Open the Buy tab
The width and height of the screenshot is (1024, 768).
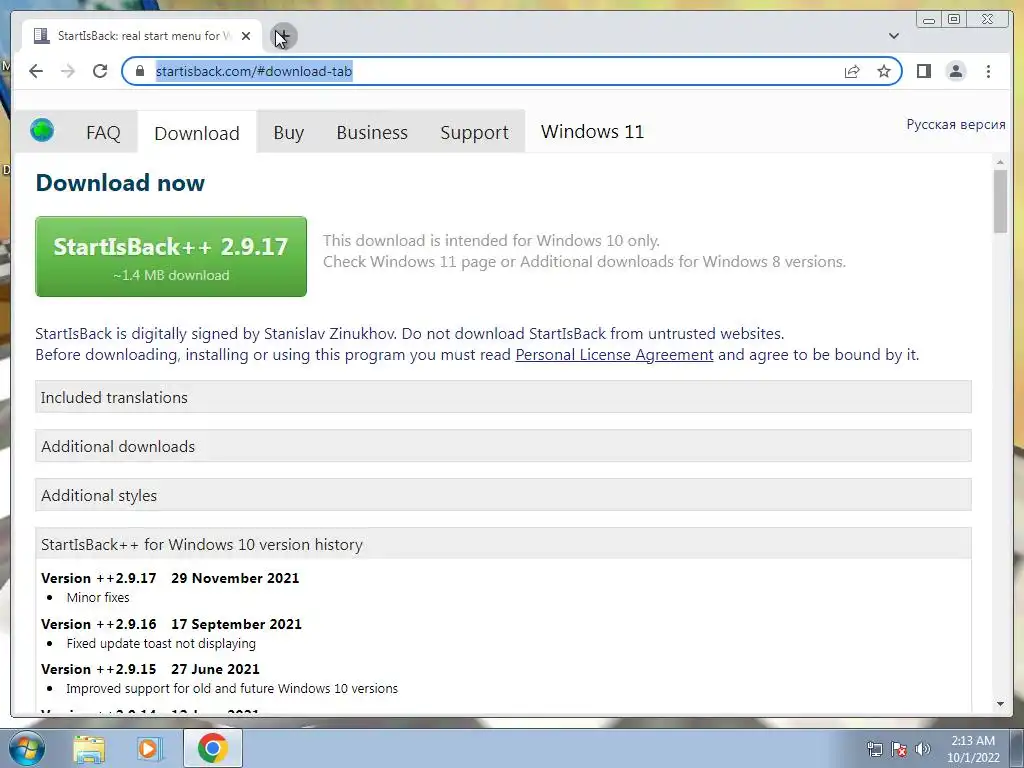(289, 133)
